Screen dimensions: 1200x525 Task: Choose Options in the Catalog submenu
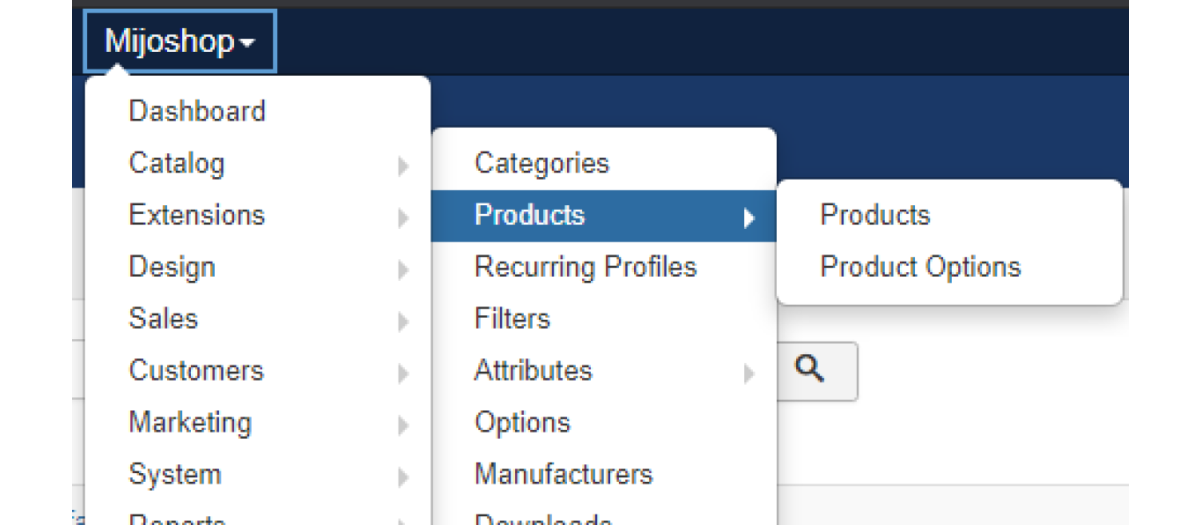522,423
